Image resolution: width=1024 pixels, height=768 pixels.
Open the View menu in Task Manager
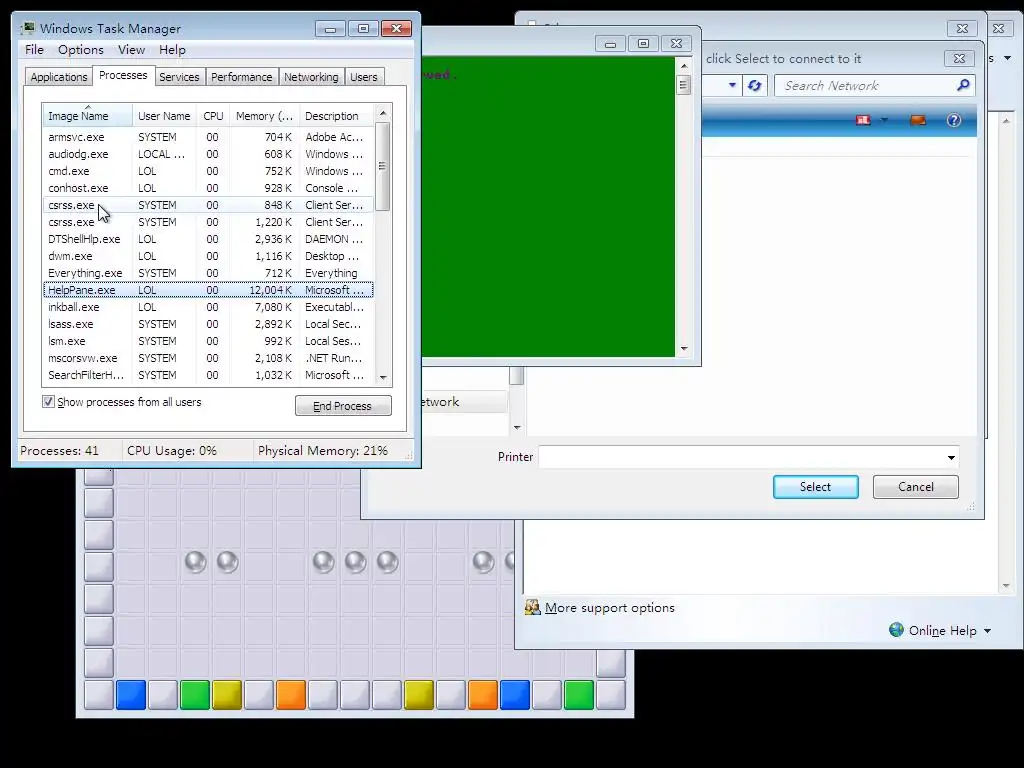(x=131, y=50)
